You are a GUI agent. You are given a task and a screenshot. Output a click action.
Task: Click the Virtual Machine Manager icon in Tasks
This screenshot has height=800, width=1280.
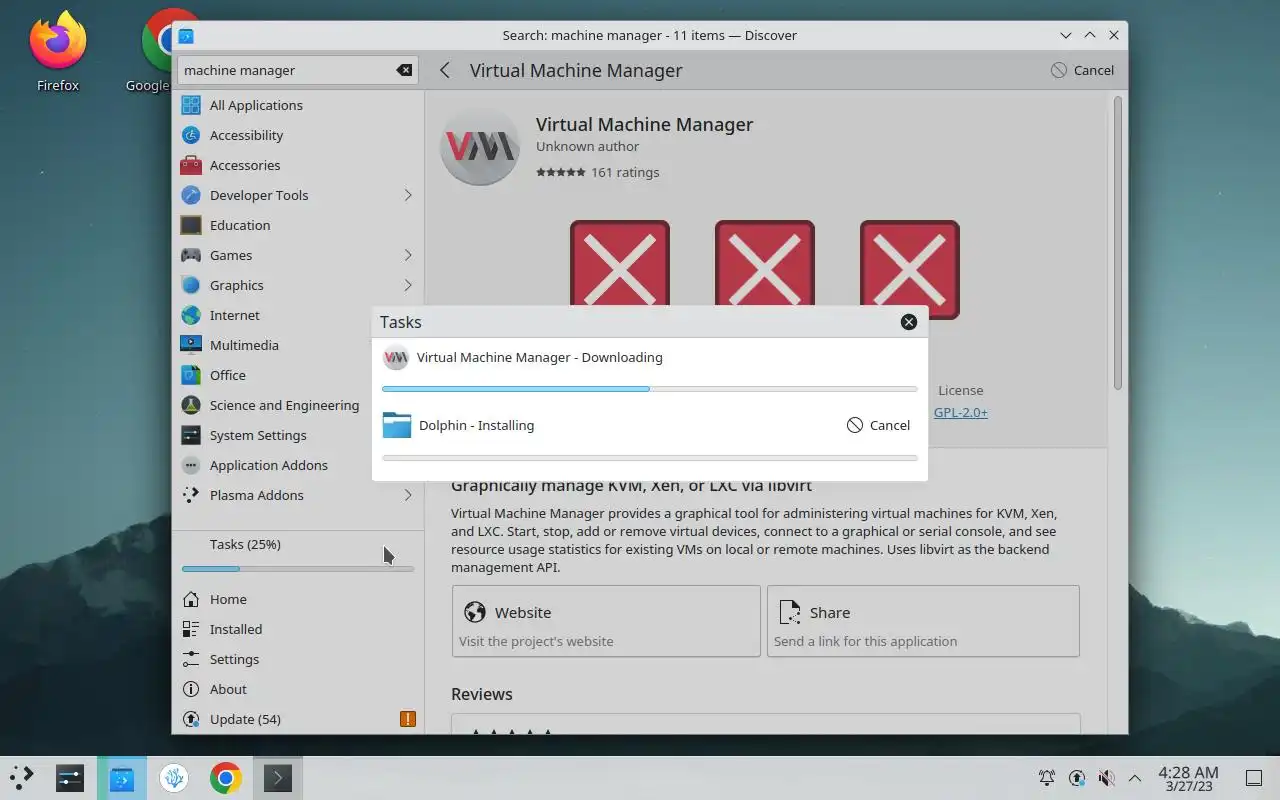tap(396, 357)
